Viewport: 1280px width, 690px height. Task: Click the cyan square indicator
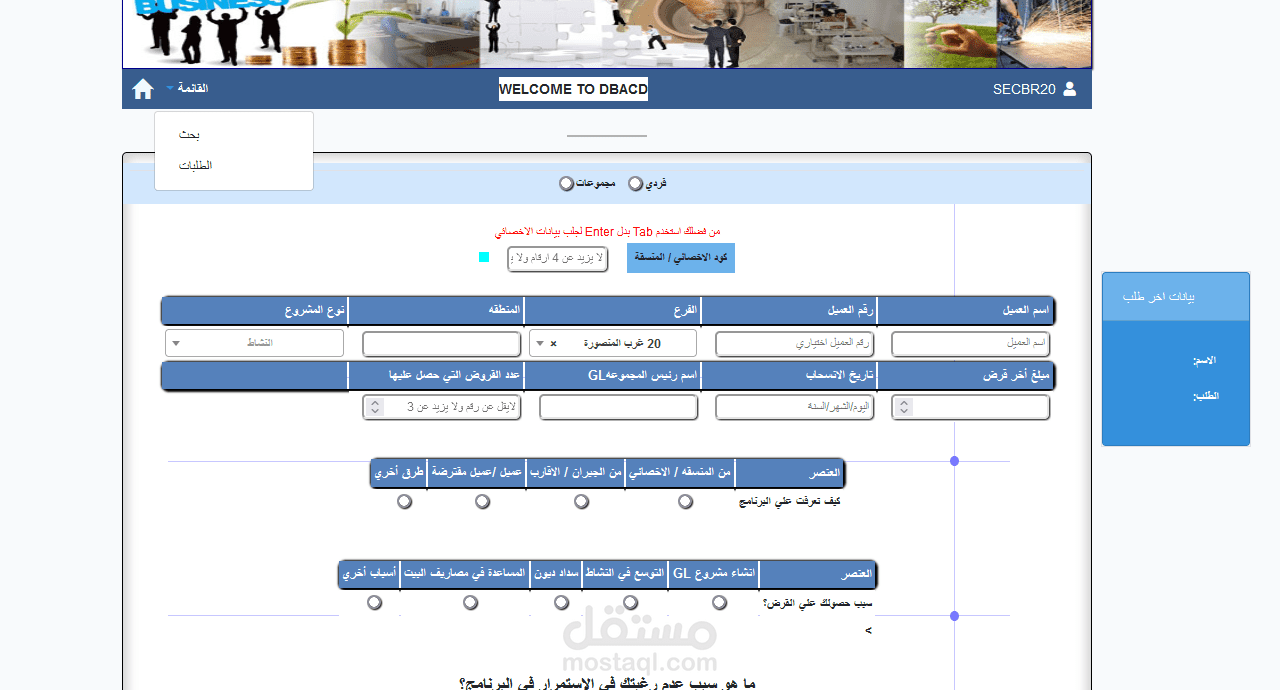tap(484, 257)
